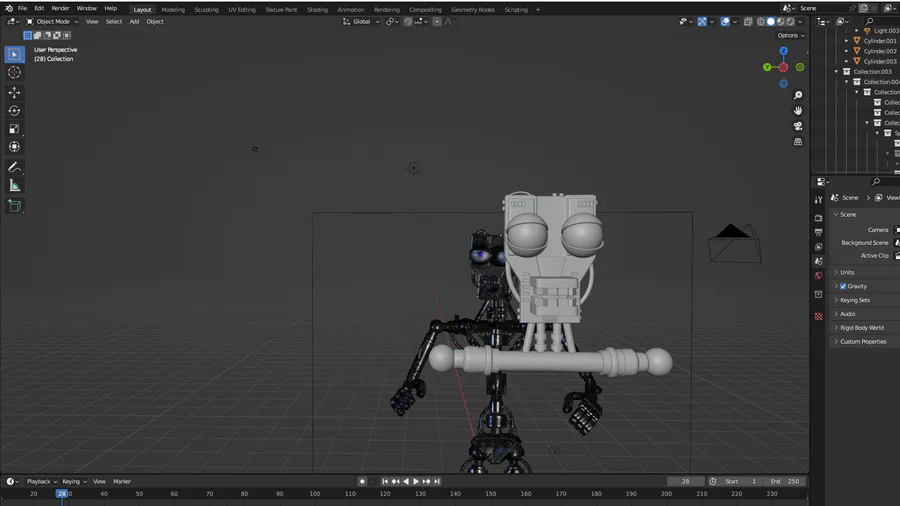Collapse Collection.003 in outliner

(836, 72)
